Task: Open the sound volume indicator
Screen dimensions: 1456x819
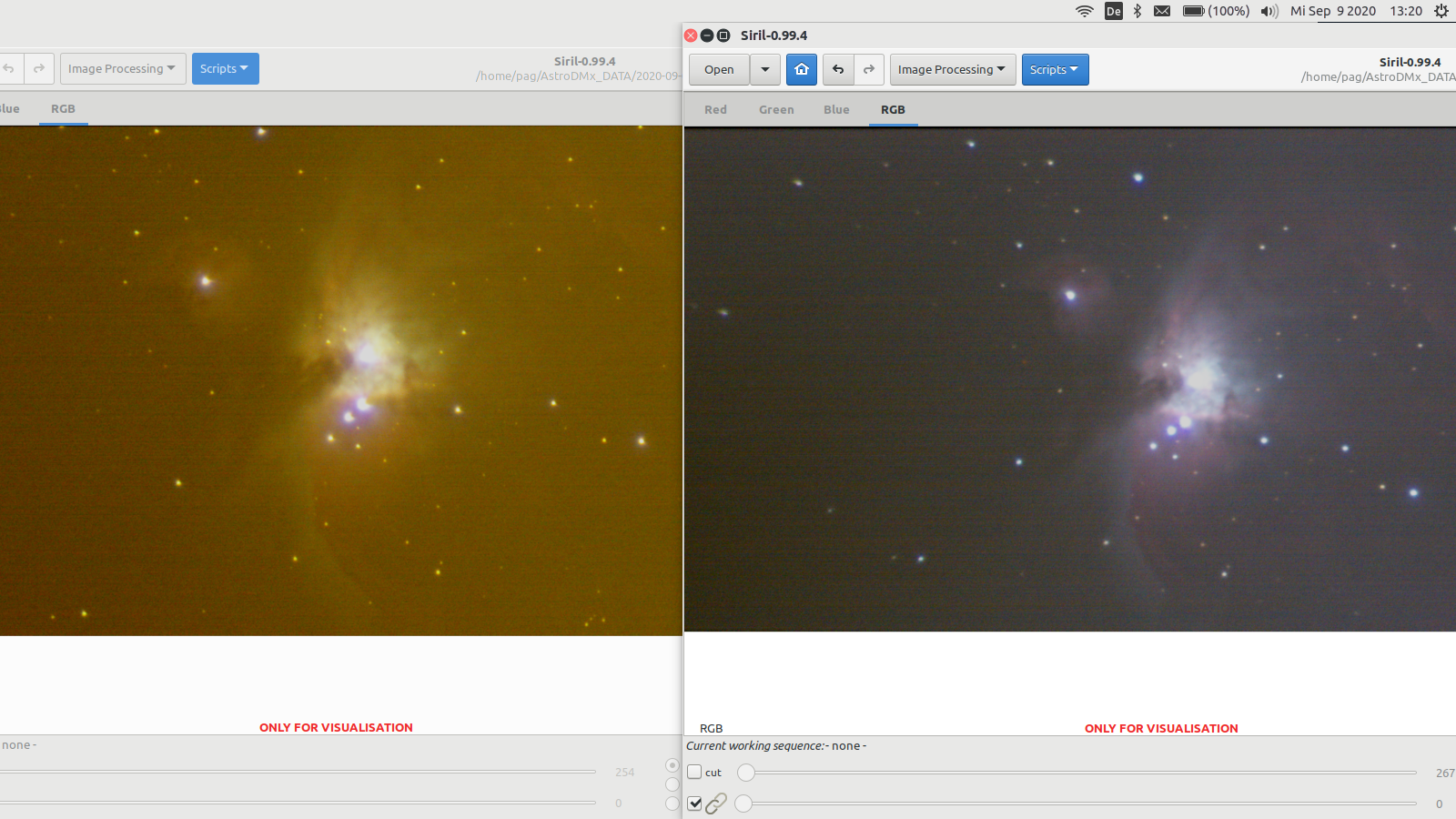Action: (x=1269, y=11)
